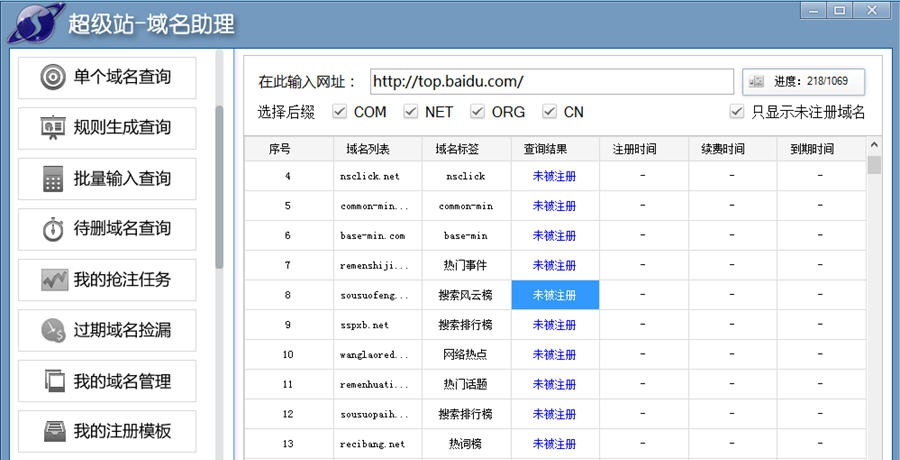This screenshot has height=460, width=900.
Task: Click the 搜索风云榜 label cell
Action: pyautogui.click(x=467, y=295)
